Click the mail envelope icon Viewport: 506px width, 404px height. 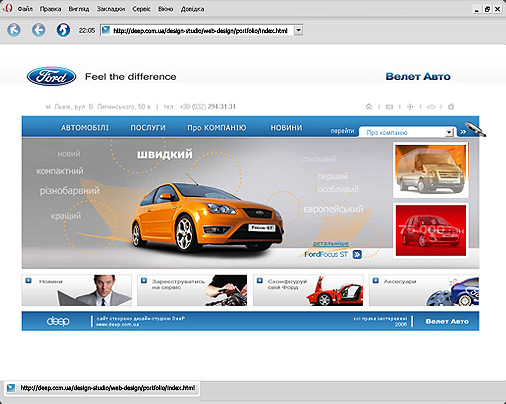click(389, 107)
